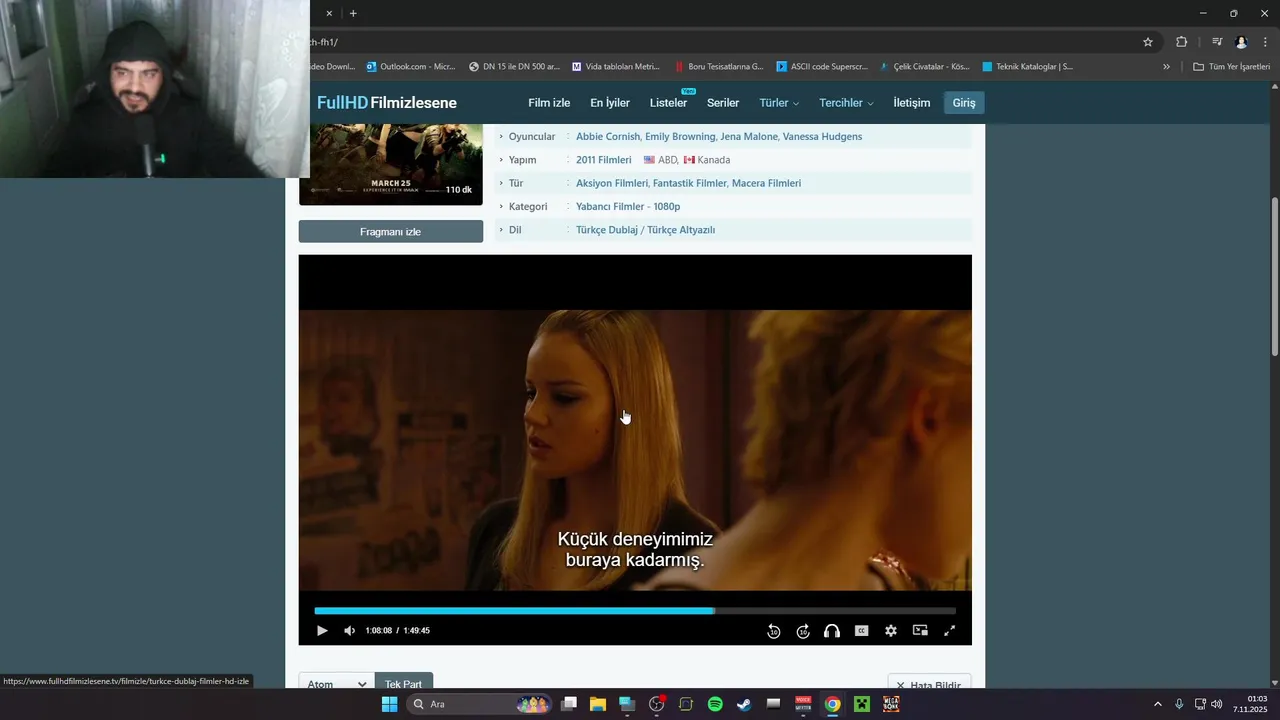Open En İyiler menu item

(x=610, y=103)
